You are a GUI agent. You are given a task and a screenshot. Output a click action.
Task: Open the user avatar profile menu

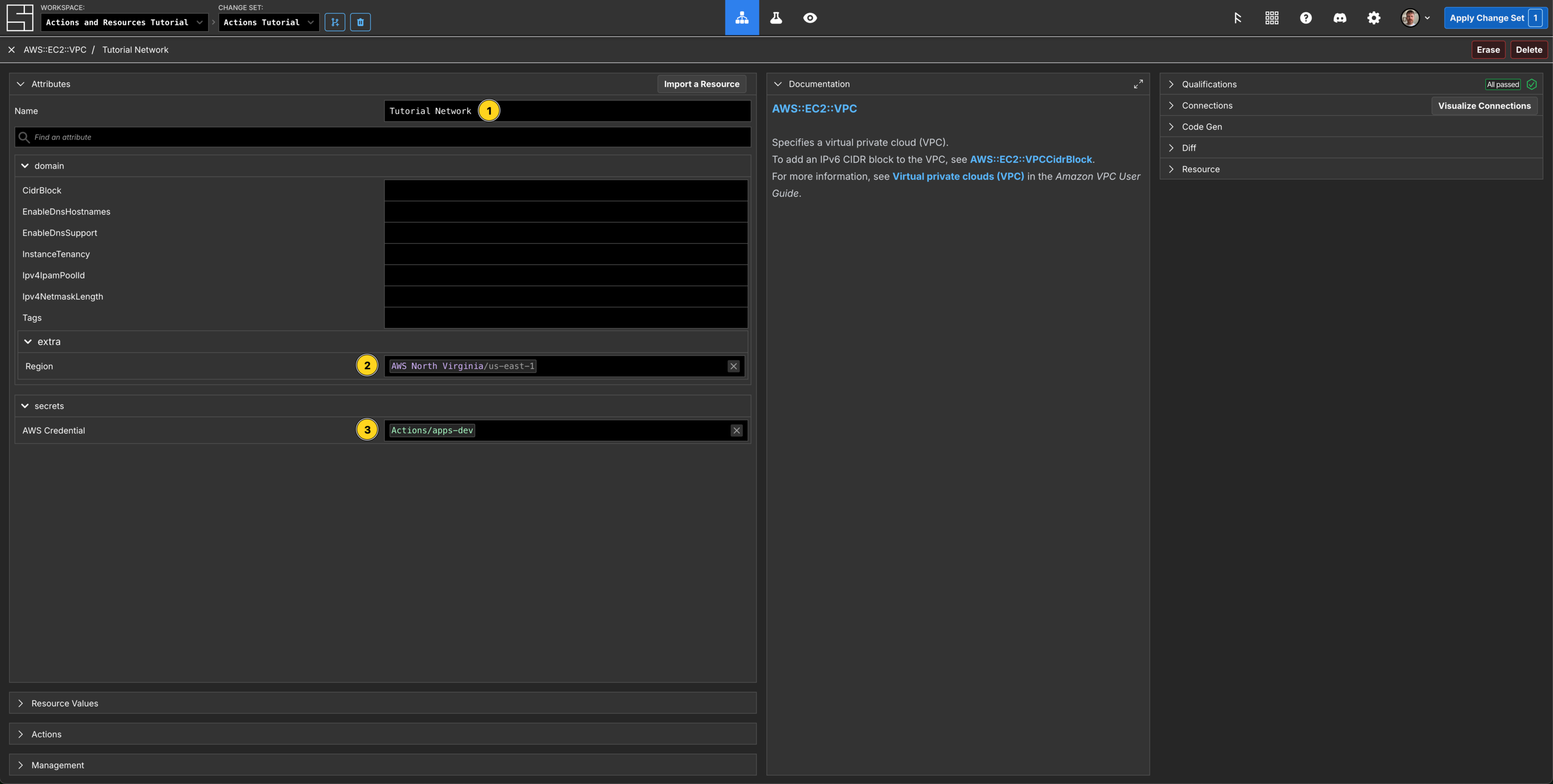pos(1415,17)
